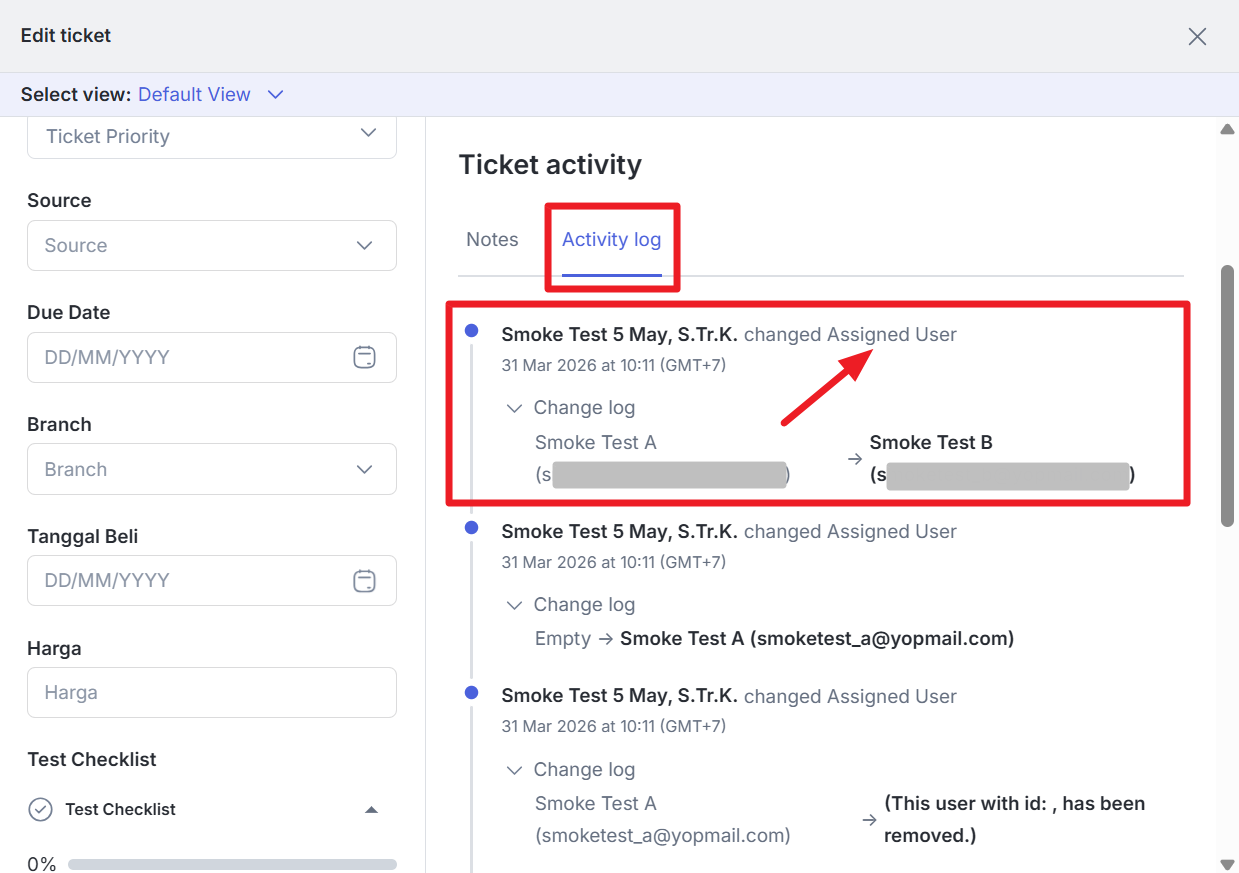
Task: Click the Tanggal Beli date field
Action: [190, 580]
